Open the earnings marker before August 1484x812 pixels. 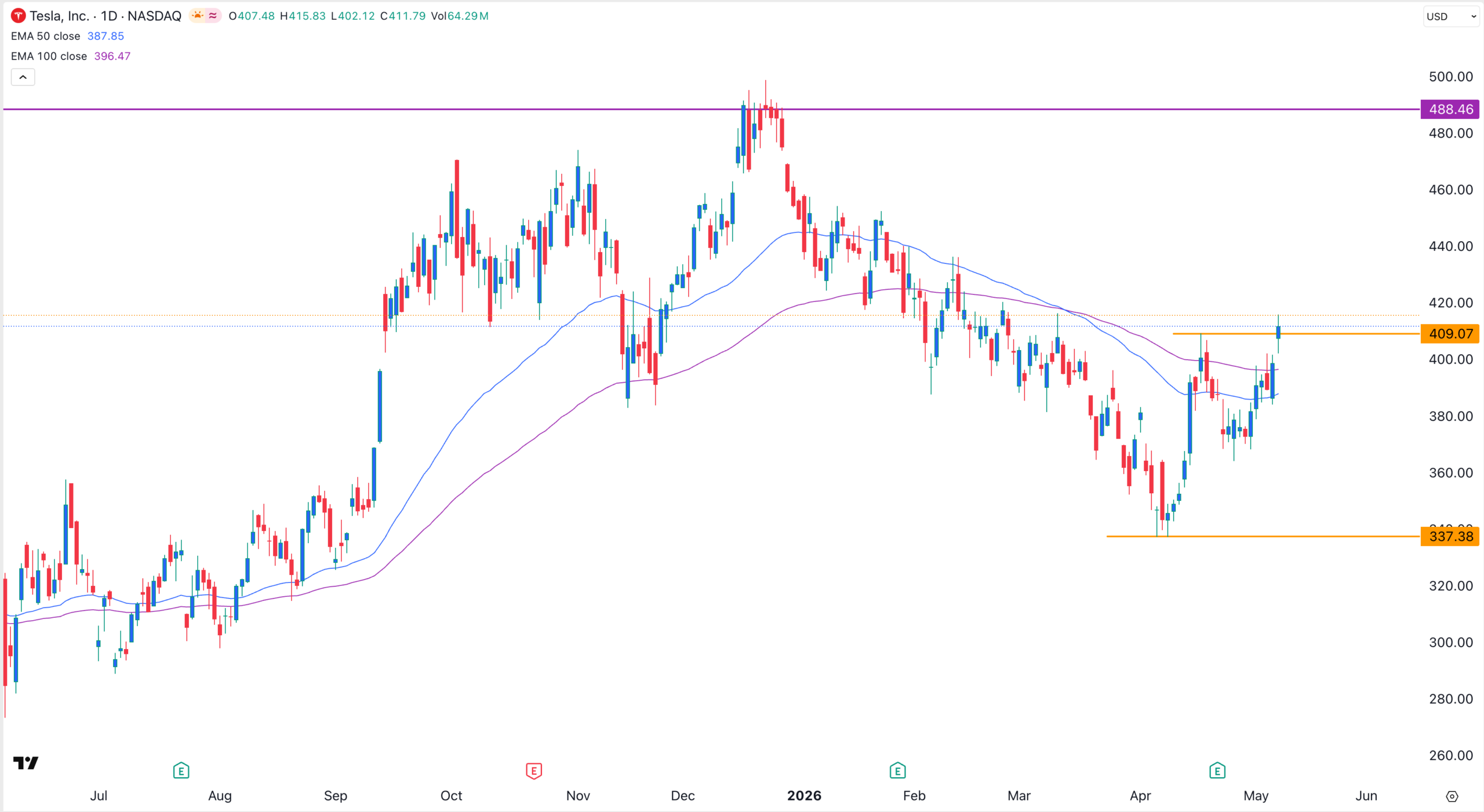181,770
